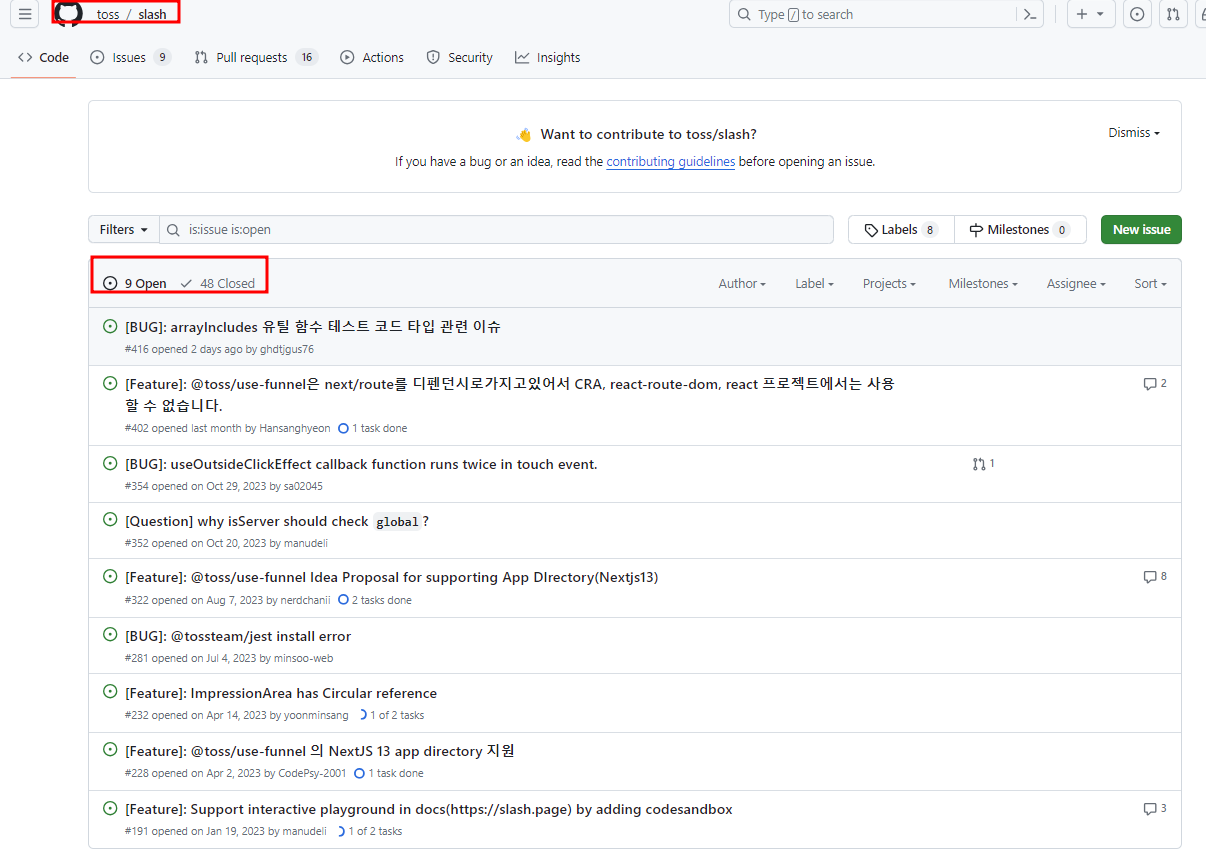The width and height of the screenshot is (1206, 862).
Task: Go to slash repository link in breadcrumb
Action: click(x=153, y=15)
